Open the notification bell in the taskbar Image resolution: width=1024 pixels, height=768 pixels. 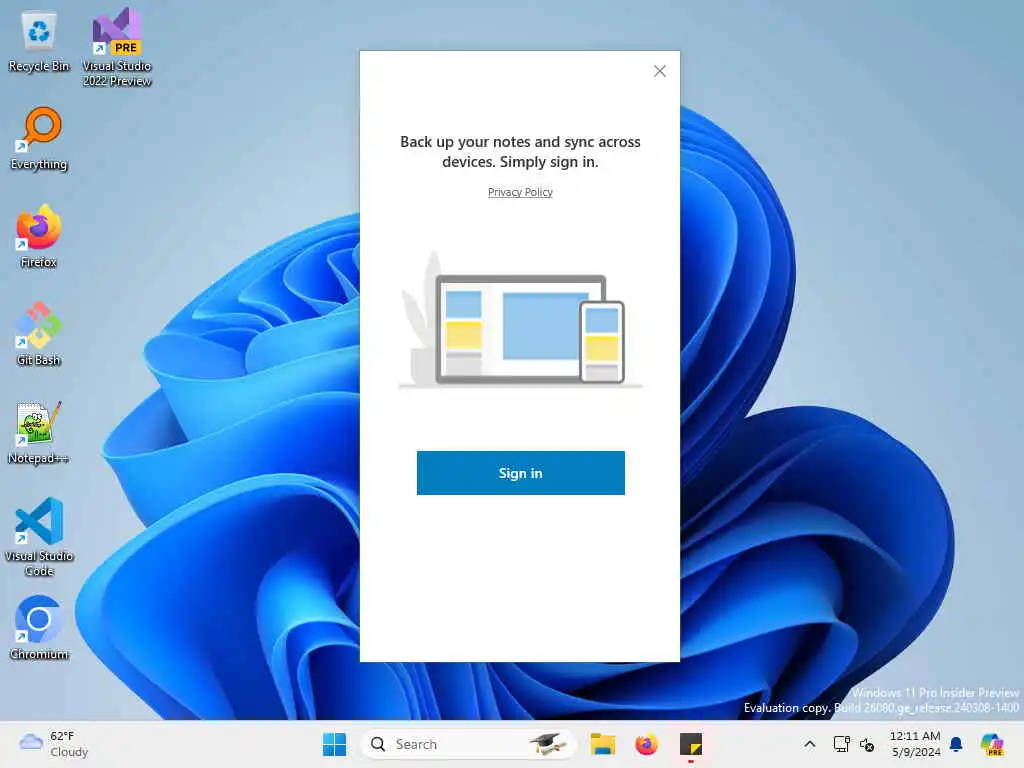[956, 744]
